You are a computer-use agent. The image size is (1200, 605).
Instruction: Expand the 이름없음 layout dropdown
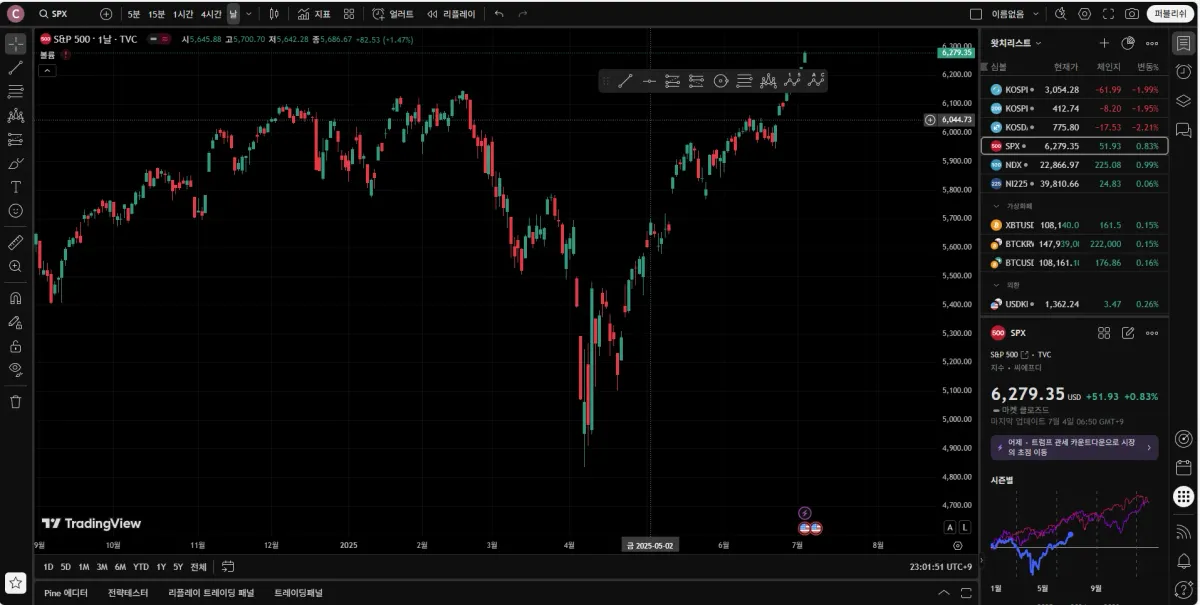(1036, 14)
